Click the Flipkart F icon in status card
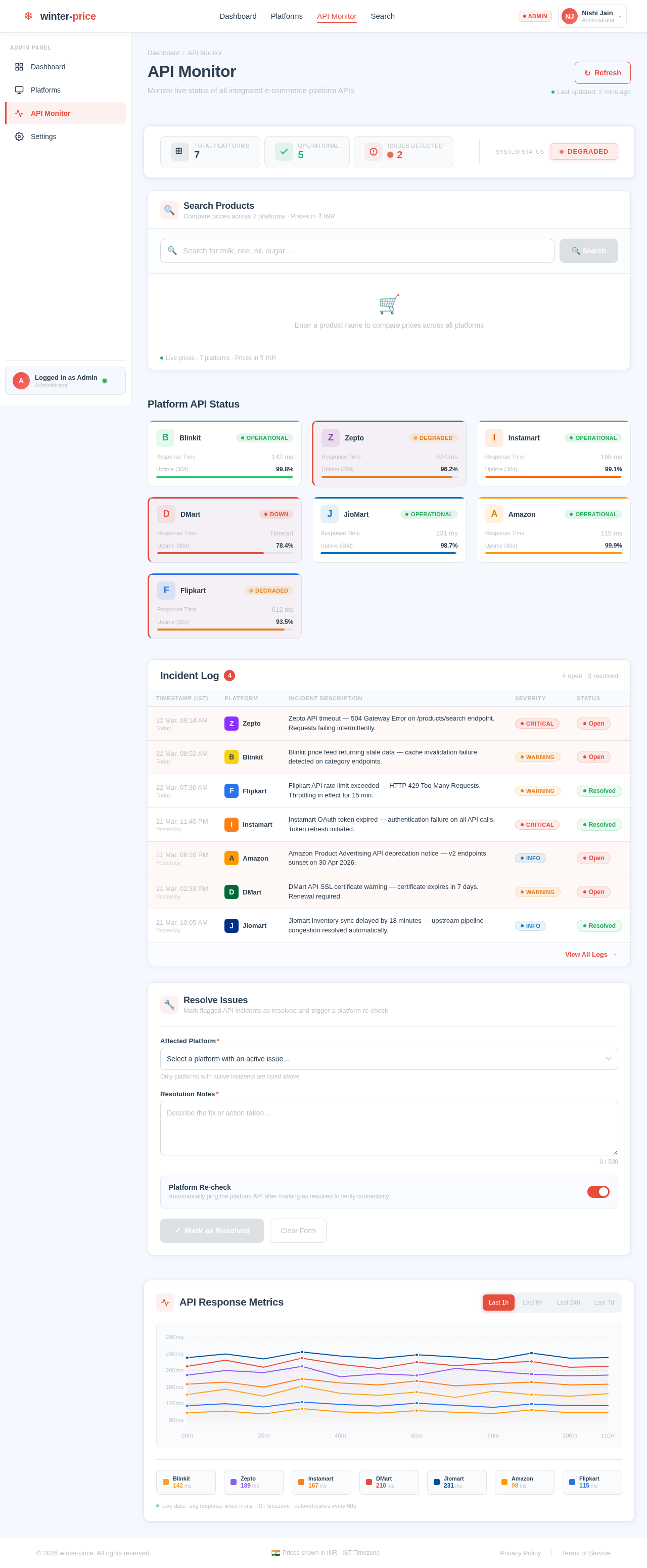Viewport: 647px width, 1568px height. [x=166, y=591]
